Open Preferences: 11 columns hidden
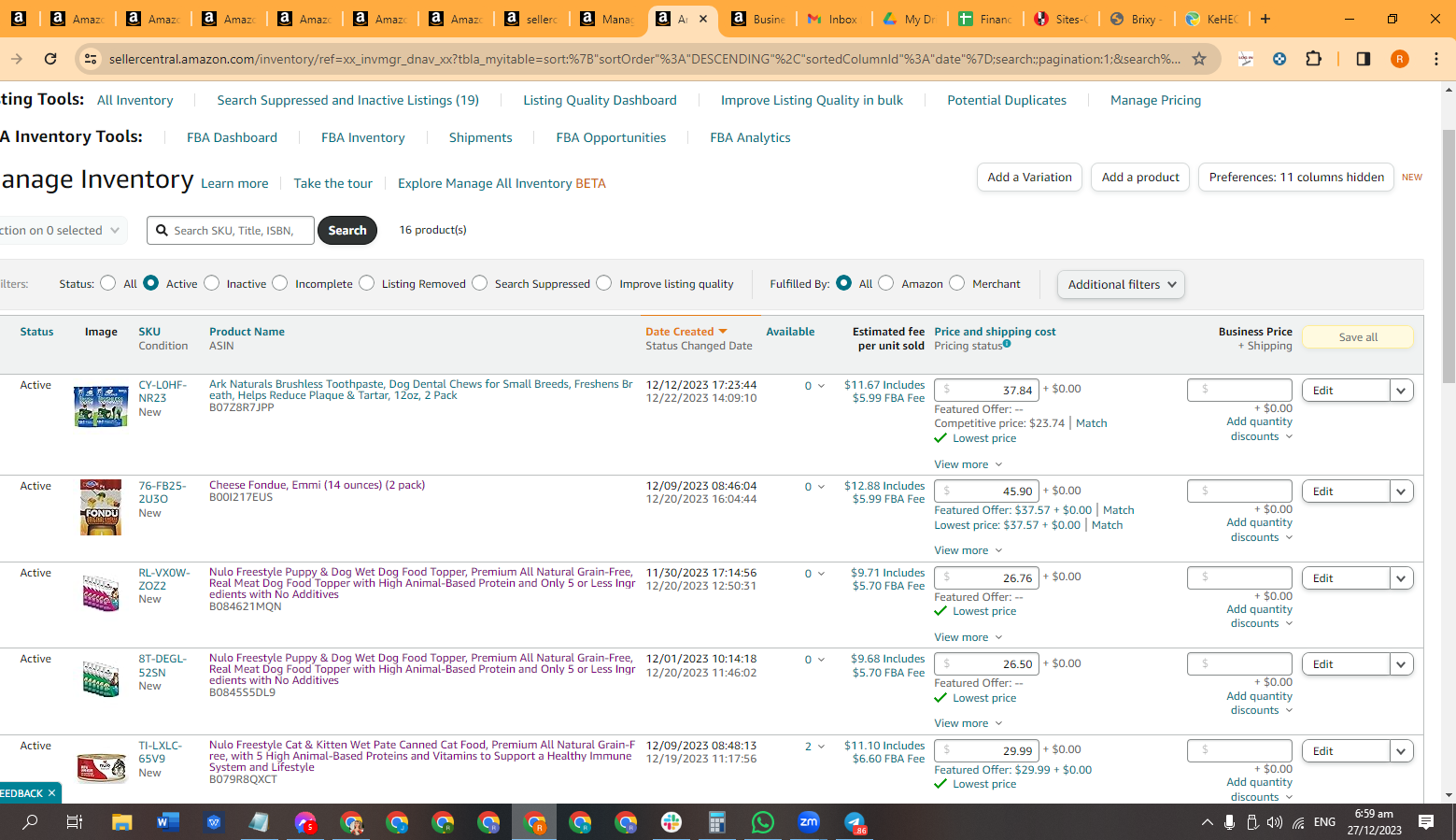1456x840 pixels. point(1296,178)
